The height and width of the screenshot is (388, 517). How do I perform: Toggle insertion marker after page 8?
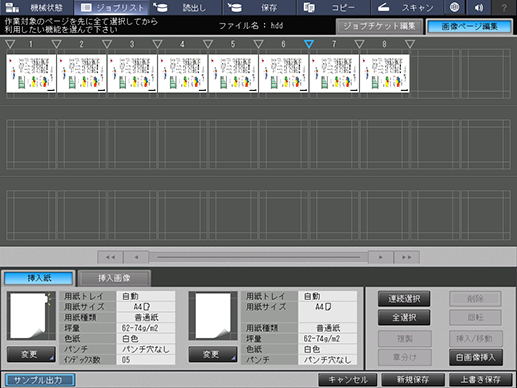click(x=410, y=44)
